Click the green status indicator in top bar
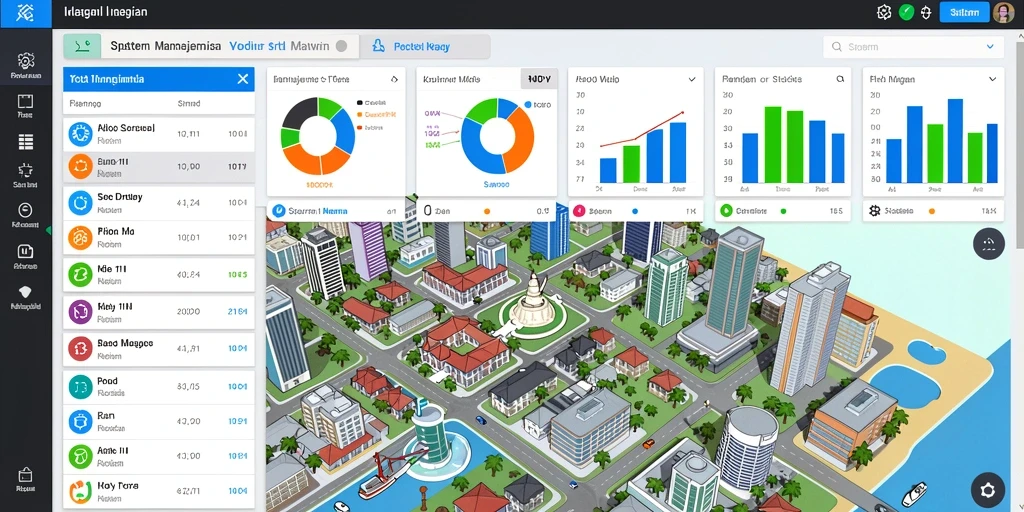 (x=906, y=12)
